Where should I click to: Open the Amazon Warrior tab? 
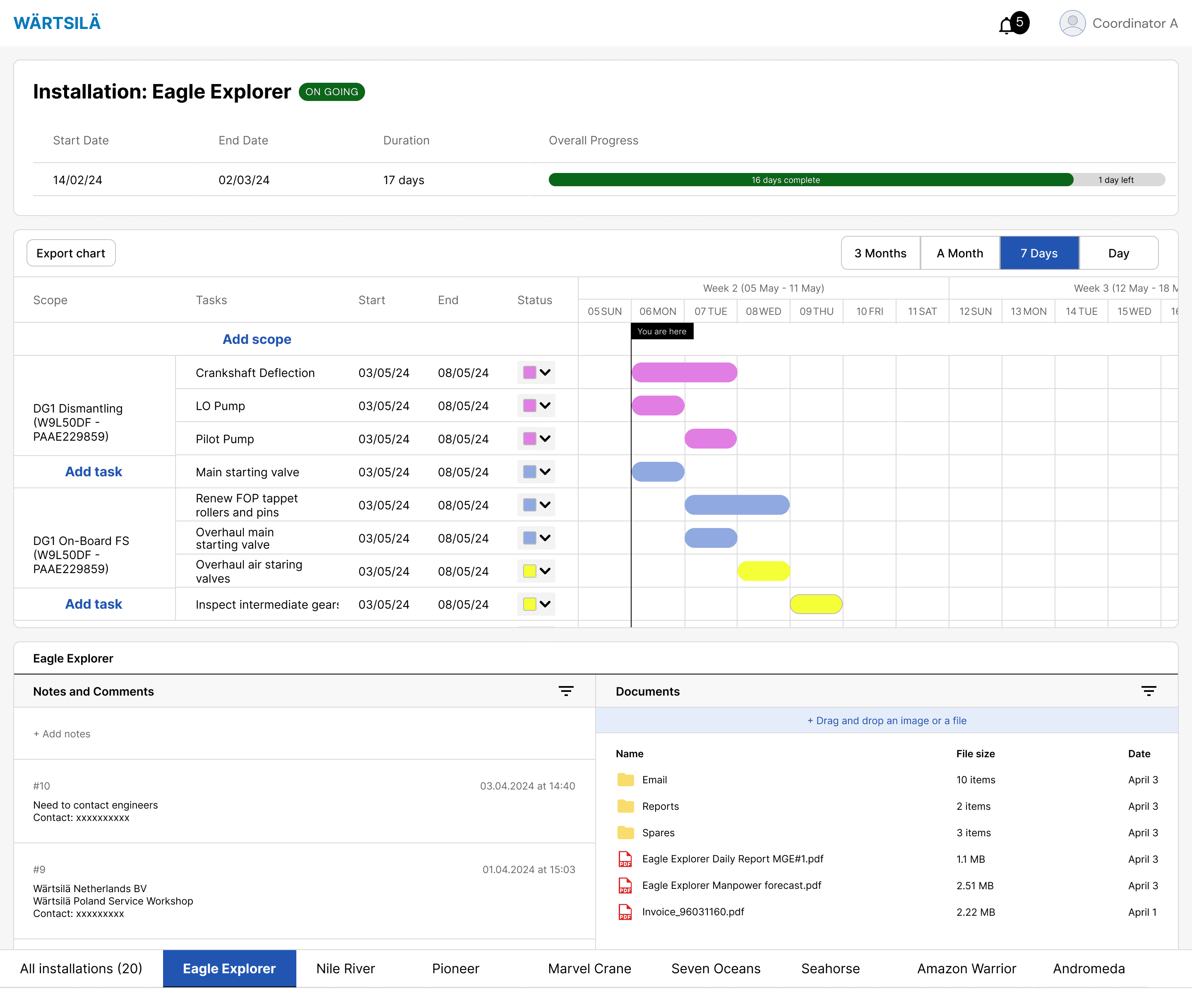tap(966, 969)
